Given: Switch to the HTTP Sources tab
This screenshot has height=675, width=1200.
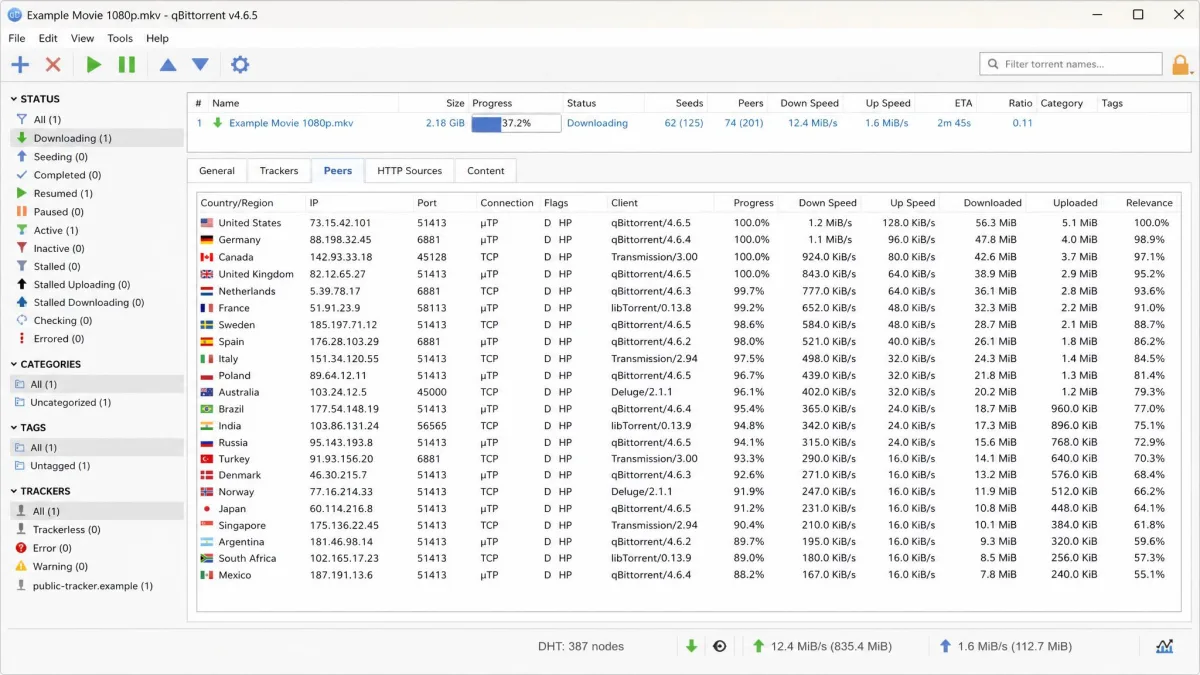Looking at the screenshot, I should coord(410,171).
